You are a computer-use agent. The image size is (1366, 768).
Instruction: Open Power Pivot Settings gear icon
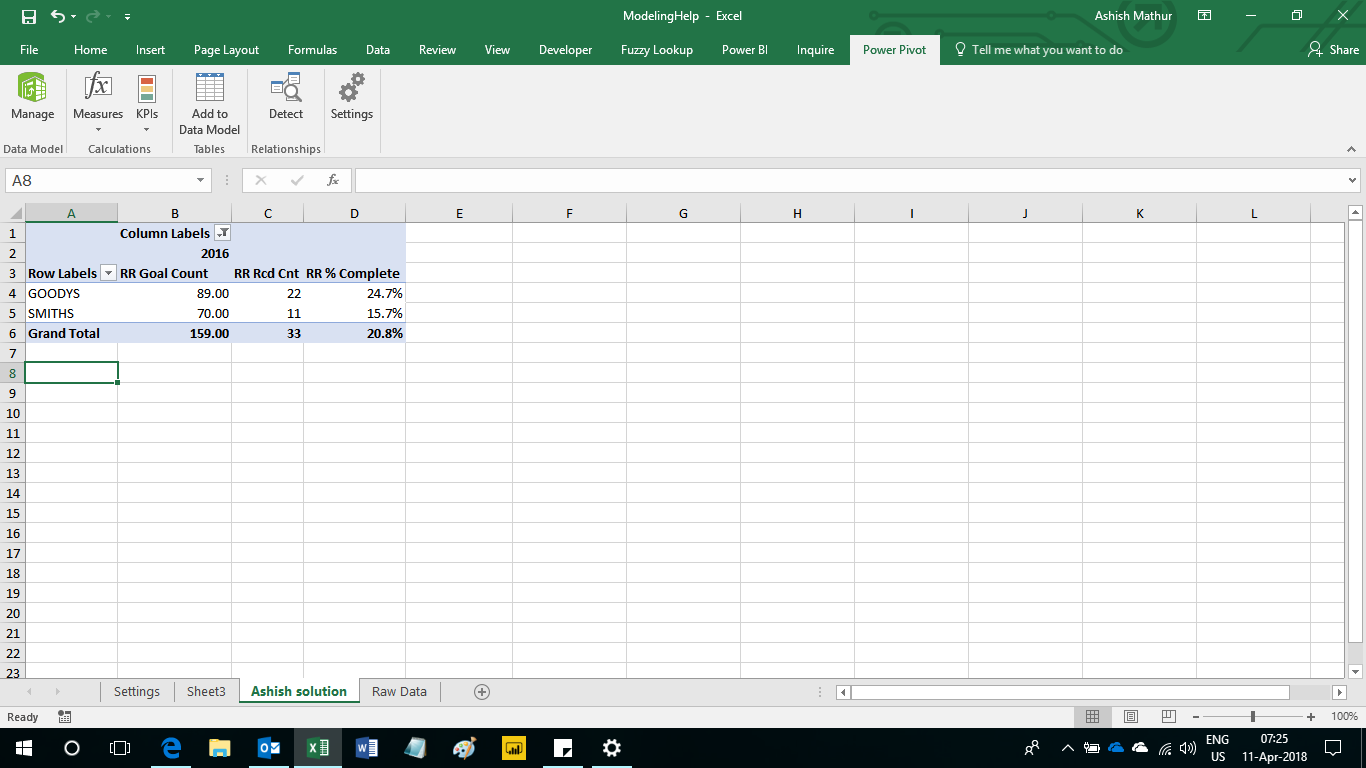[x=351, y=88]
